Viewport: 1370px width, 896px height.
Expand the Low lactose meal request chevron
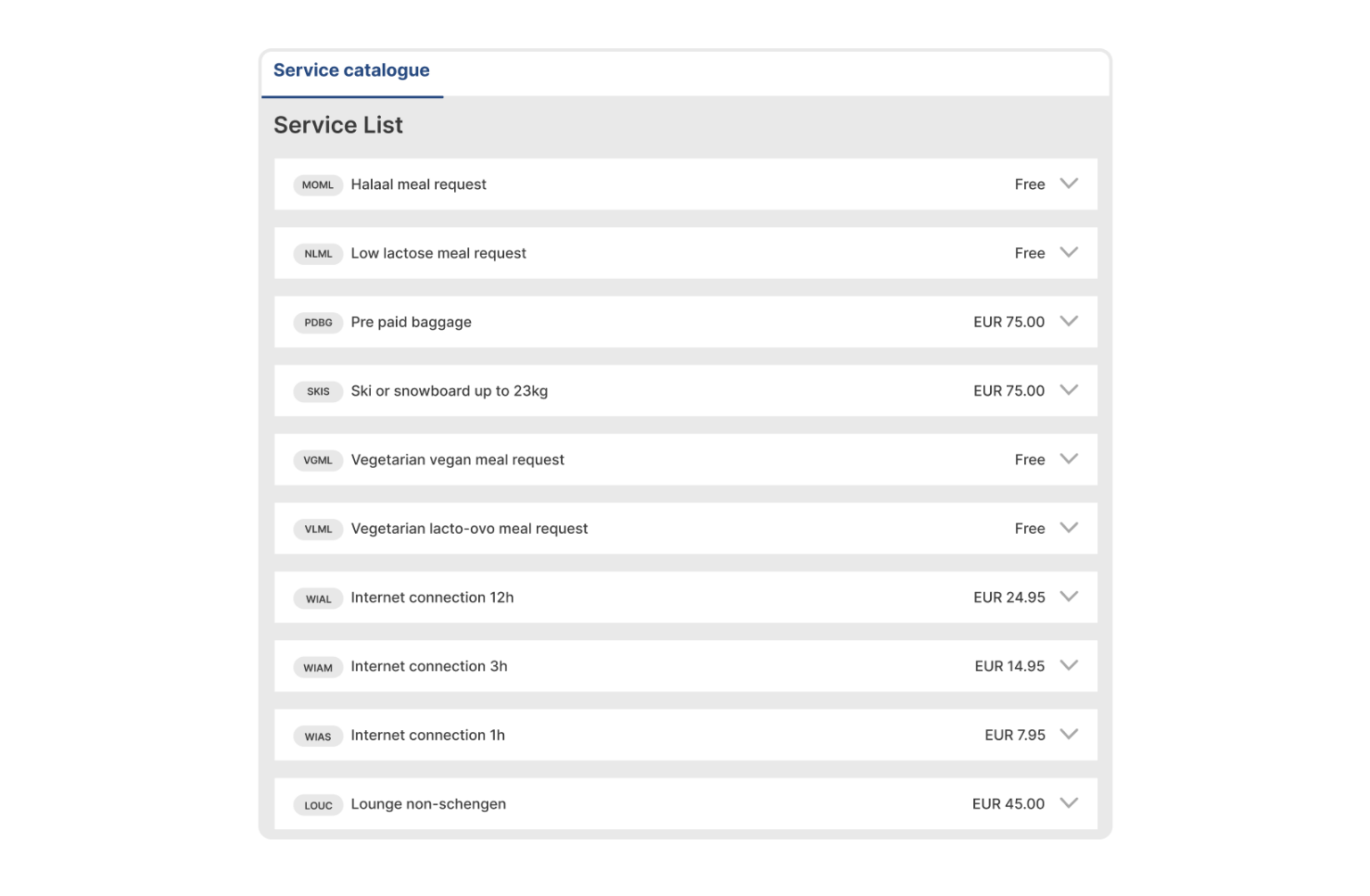point(1069,252)
